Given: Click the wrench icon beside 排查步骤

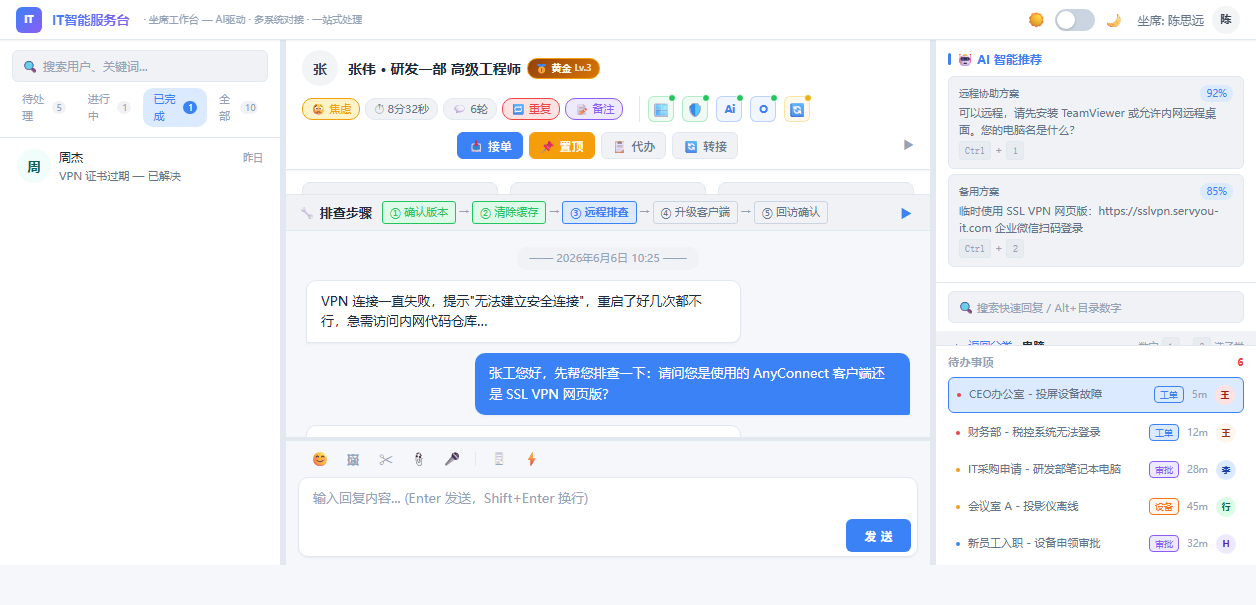Looking at the screenshot, I should 307,213.
